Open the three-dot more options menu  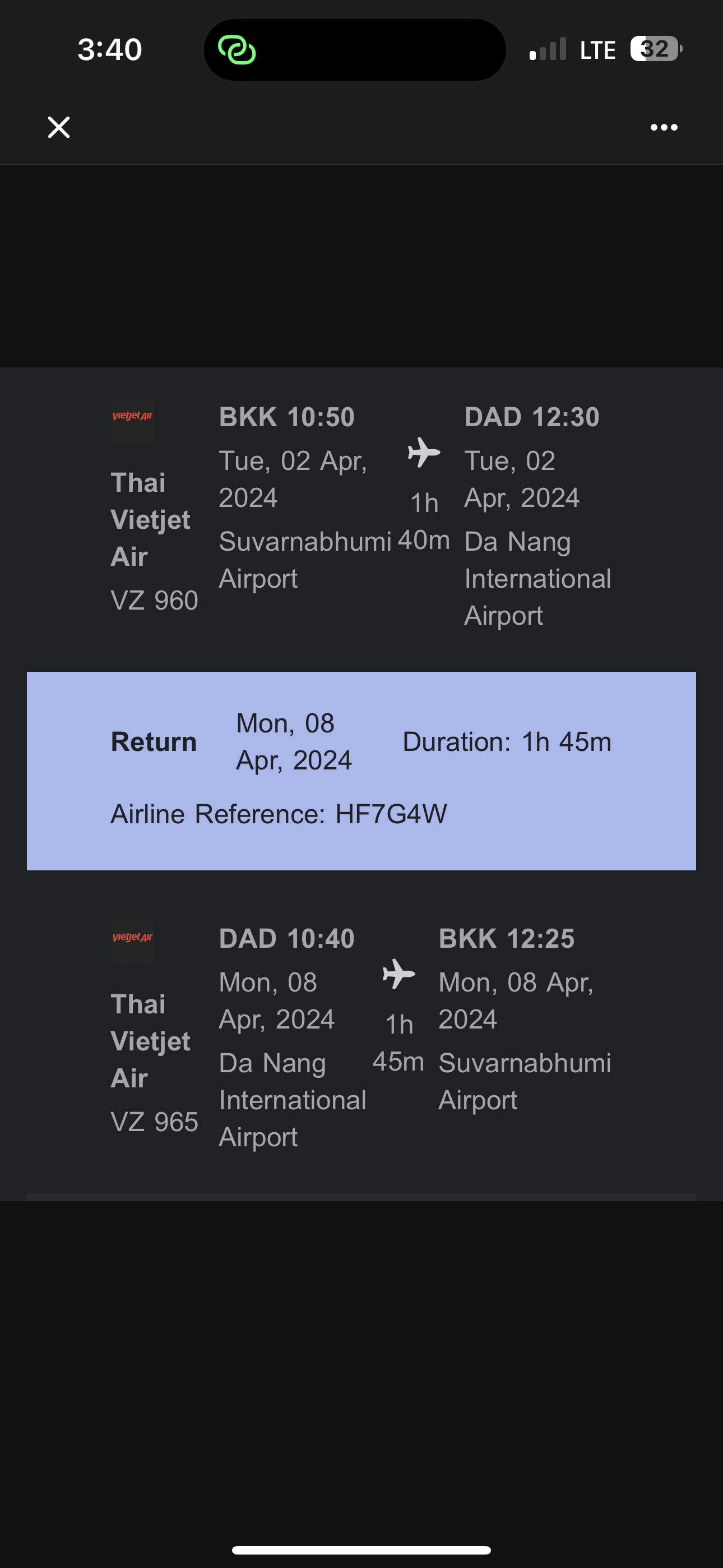[x=664, y=127]
